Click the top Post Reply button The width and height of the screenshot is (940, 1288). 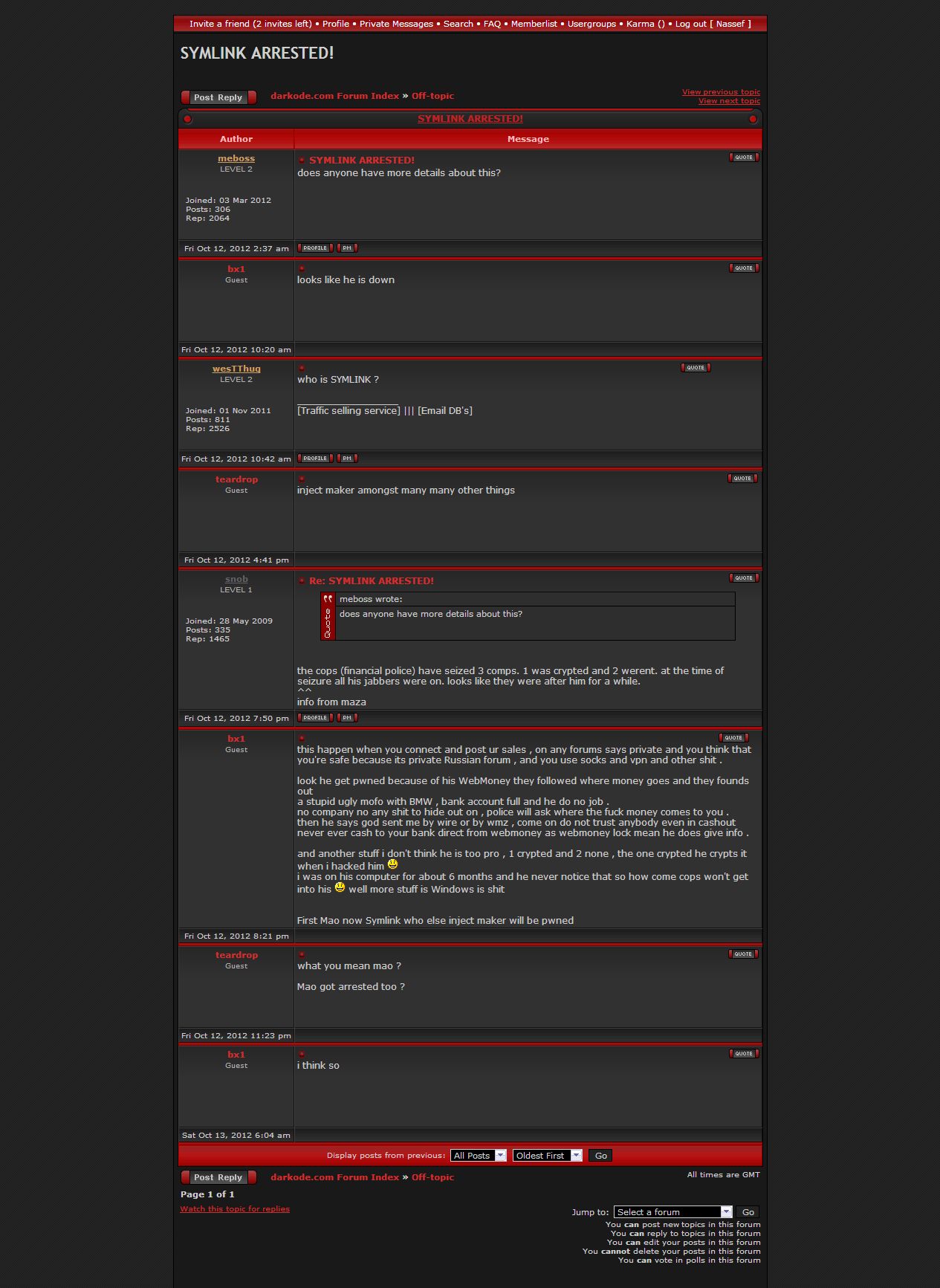pyautogui.click(x=218, y=97)
